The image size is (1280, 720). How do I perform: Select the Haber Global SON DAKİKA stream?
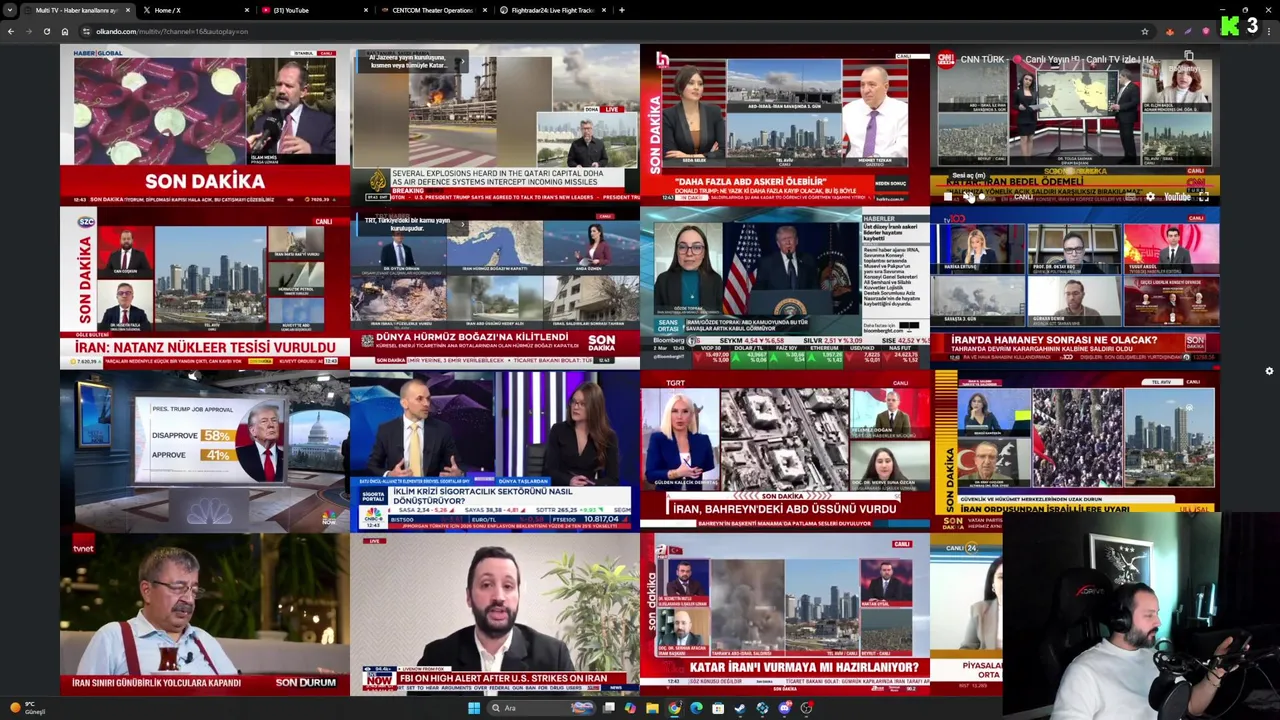pyautogui.click(x=205, y=125)
